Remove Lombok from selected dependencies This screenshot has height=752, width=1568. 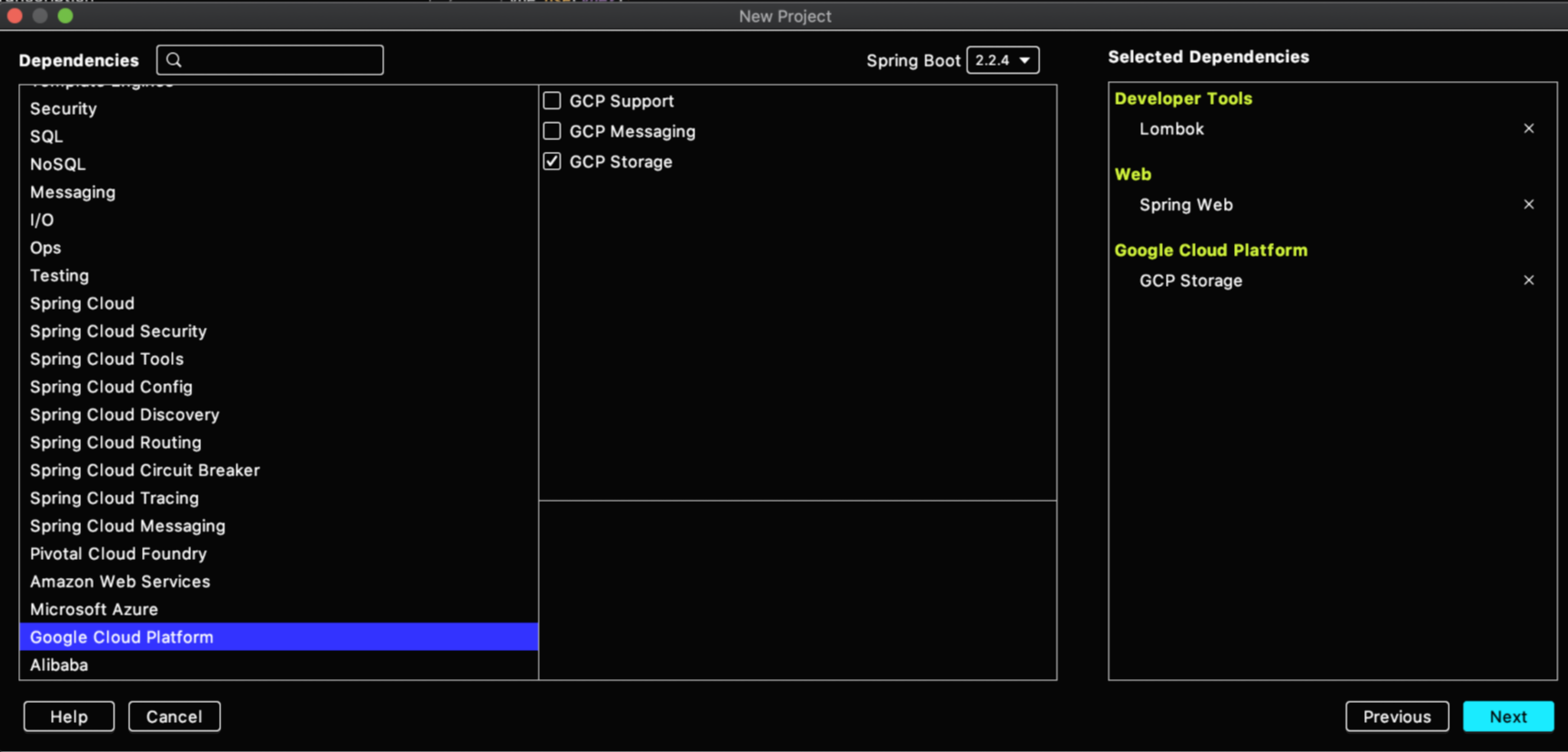[x=1529, y=128]
